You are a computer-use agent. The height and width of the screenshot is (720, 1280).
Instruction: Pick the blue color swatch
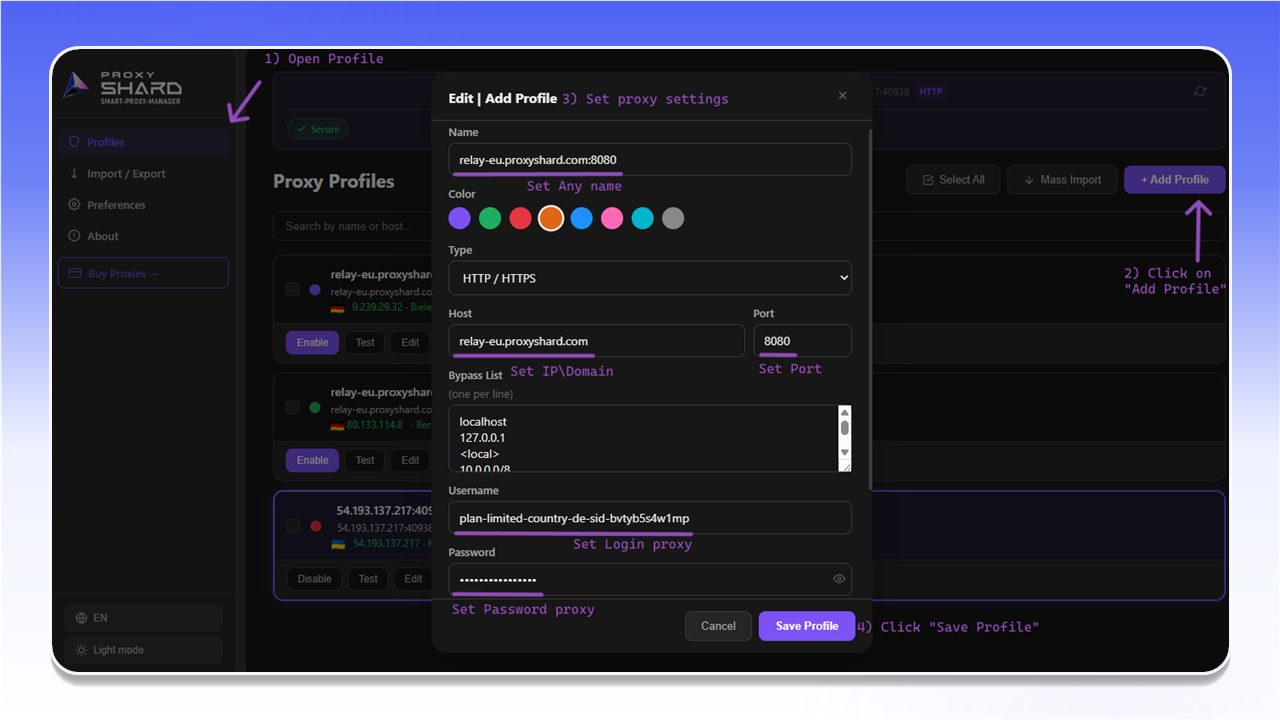tap(582, 218)
